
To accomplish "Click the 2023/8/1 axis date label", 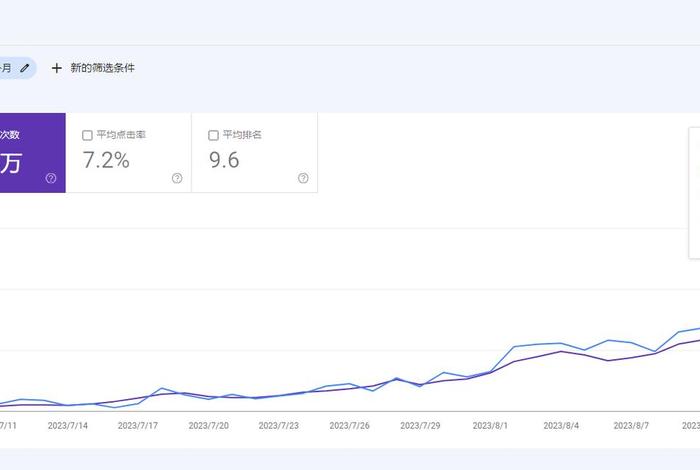I will 490,426.
